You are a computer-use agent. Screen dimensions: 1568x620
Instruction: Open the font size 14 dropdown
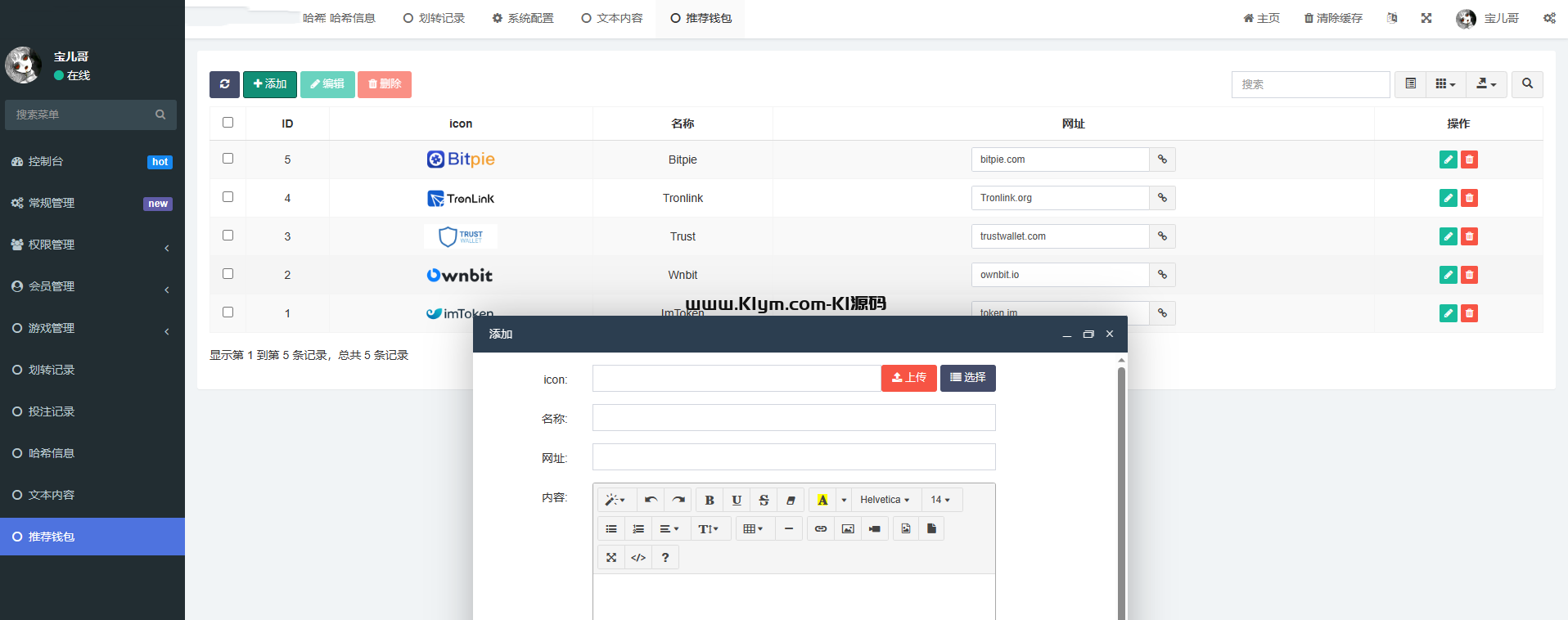tap(940, 500)
